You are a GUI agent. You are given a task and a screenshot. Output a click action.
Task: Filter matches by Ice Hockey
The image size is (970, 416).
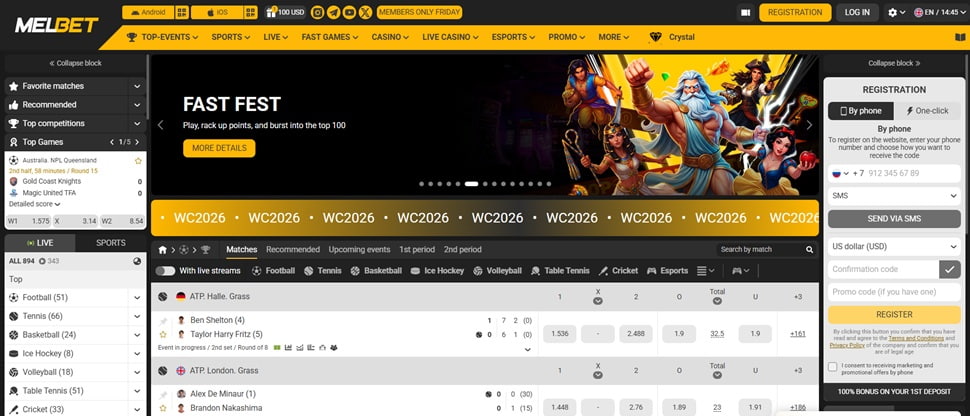[437, 271]
